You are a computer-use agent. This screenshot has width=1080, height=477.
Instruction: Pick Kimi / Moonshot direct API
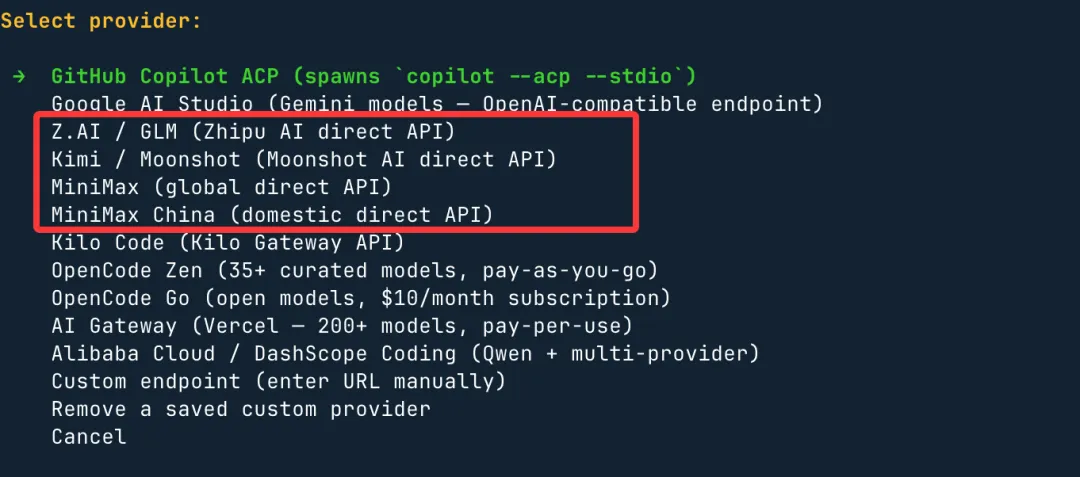pos(304,160)
